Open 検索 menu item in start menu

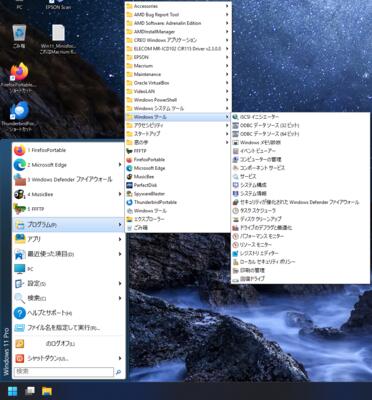coord(68,298)
